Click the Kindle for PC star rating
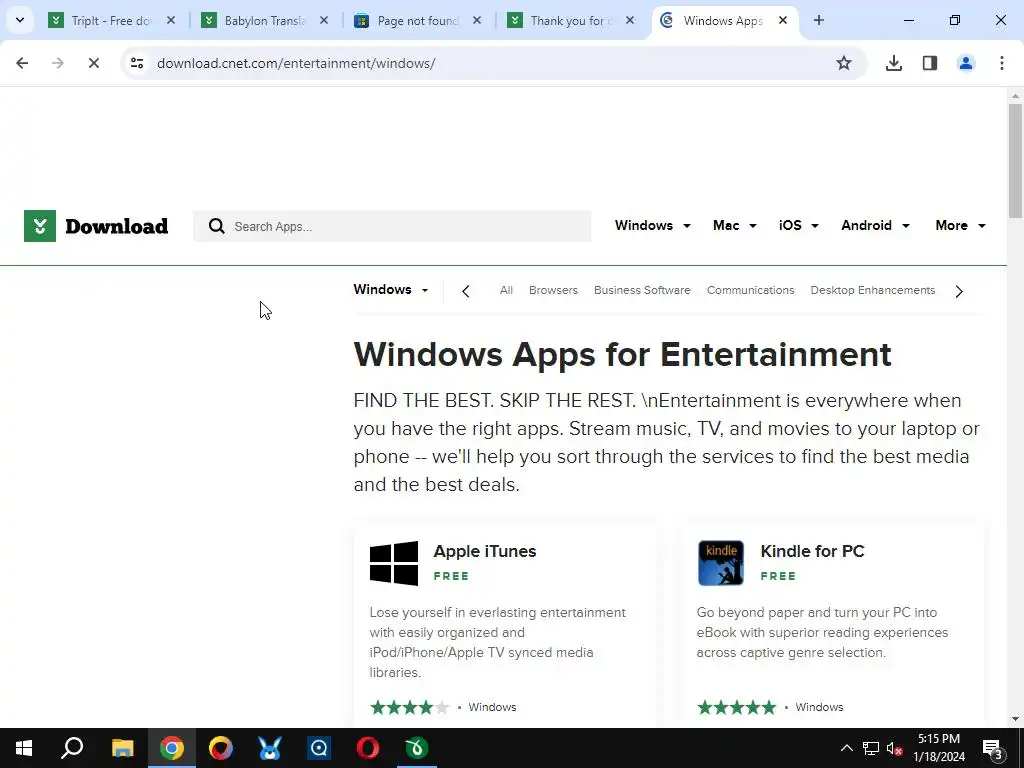 (x=737, y=707)
